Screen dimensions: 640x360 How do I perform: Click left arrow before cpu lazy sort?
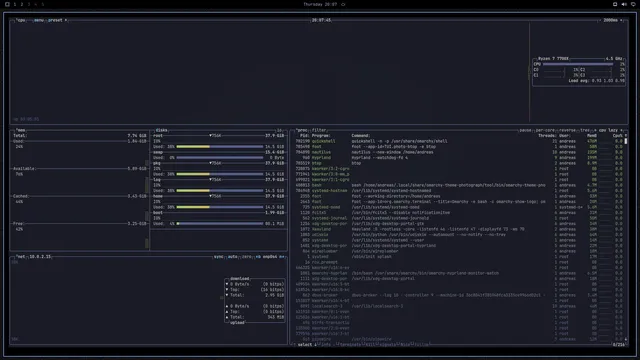click(x=595, y=130)
